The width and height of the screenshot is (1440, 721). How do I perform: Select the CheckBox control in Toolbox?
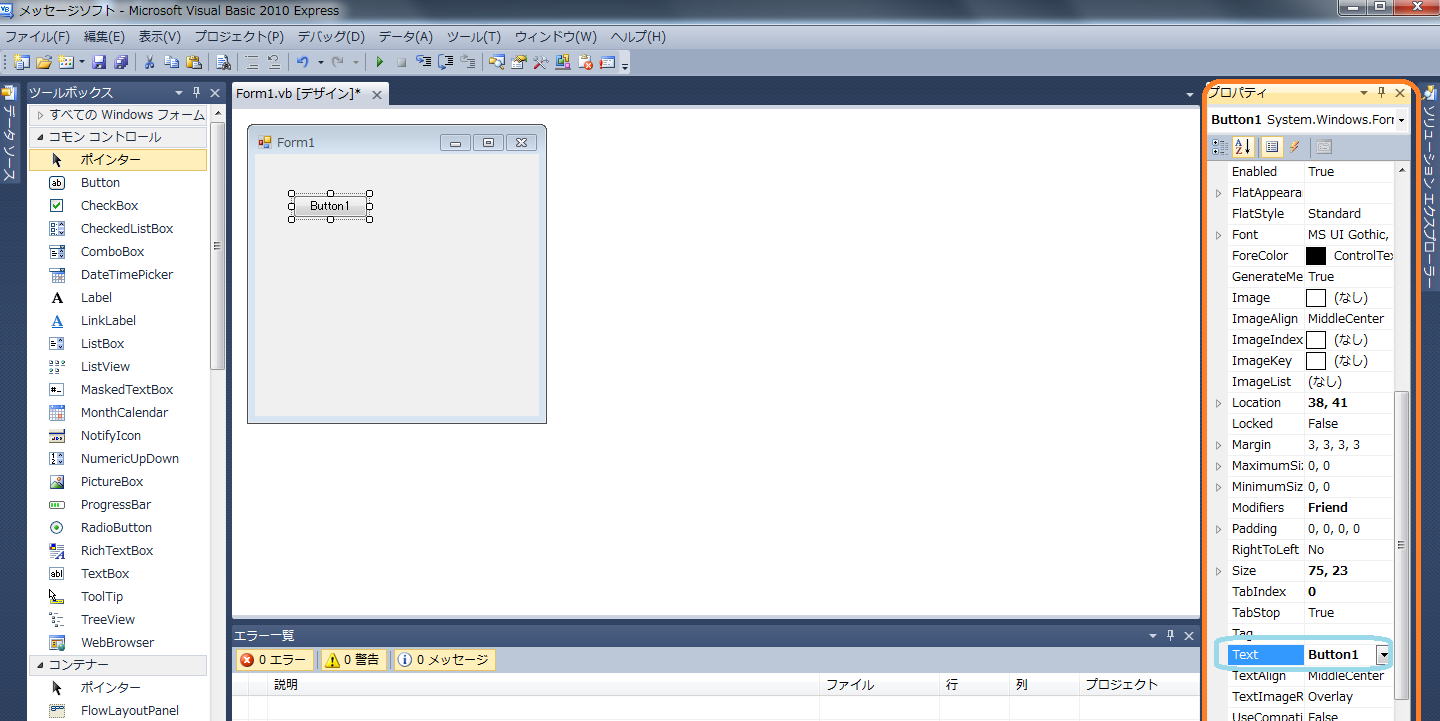coord(118,206)
